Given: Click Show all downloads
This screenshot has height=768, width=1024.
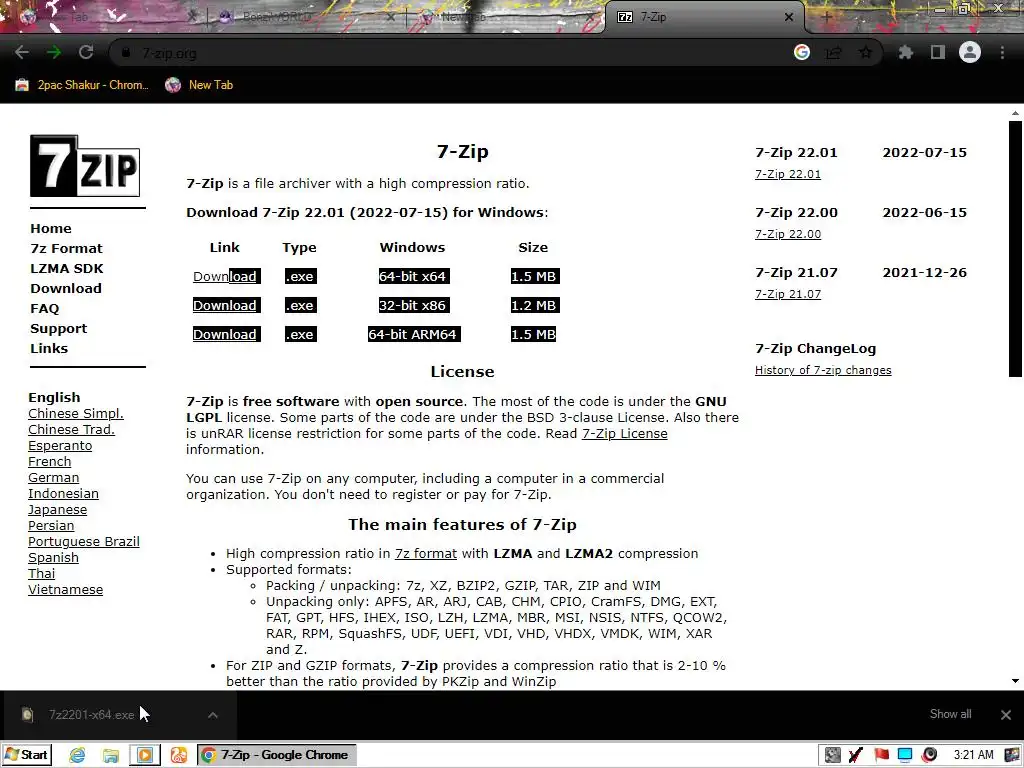Looking at the screenshot, I should [x=950, y=714].
